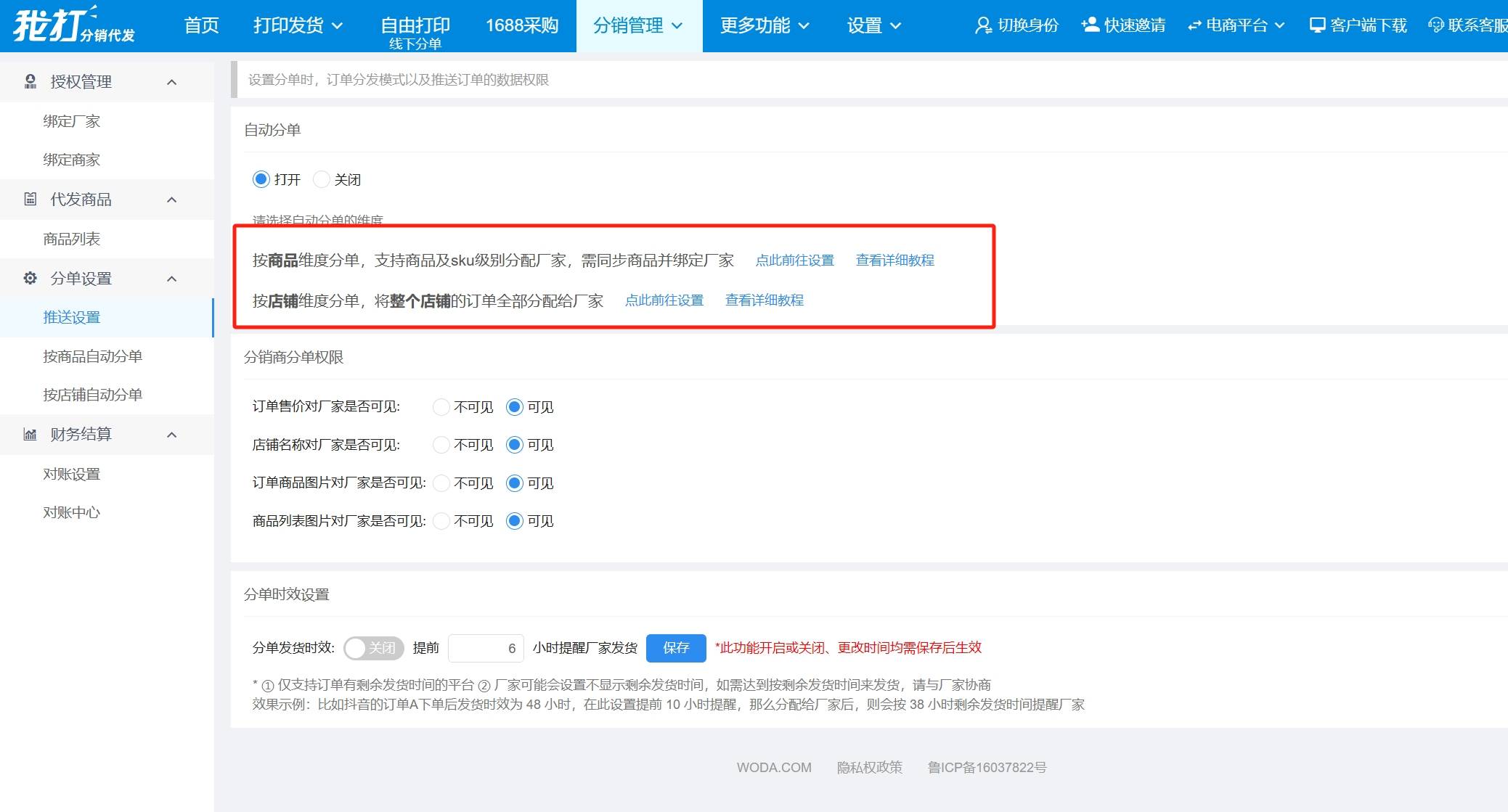Click the 分单设置 gear icon
This screenshot has height=812, width=1508.
point(30,278)
